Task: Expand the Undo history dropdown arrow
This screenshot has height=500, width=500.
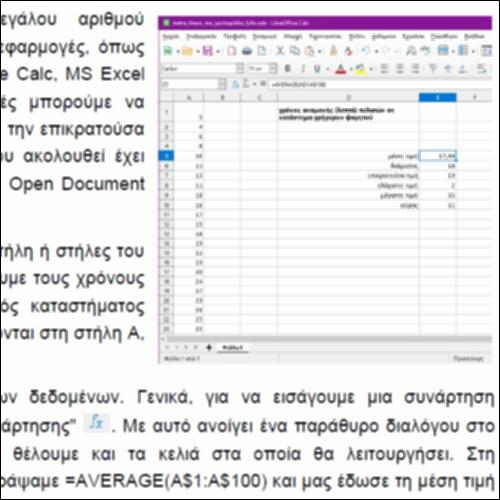Action: [376, 52]
